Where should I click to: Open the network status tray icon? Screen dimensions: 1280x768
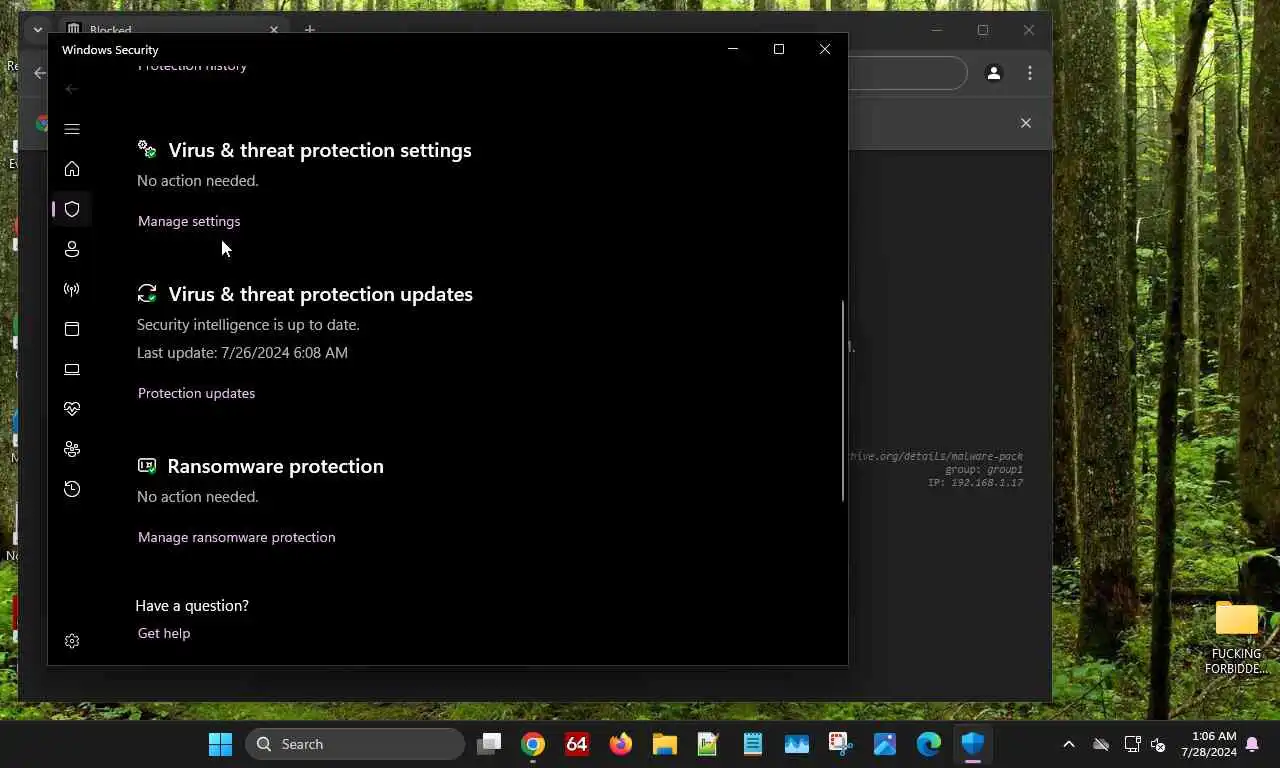(1132, 744)
